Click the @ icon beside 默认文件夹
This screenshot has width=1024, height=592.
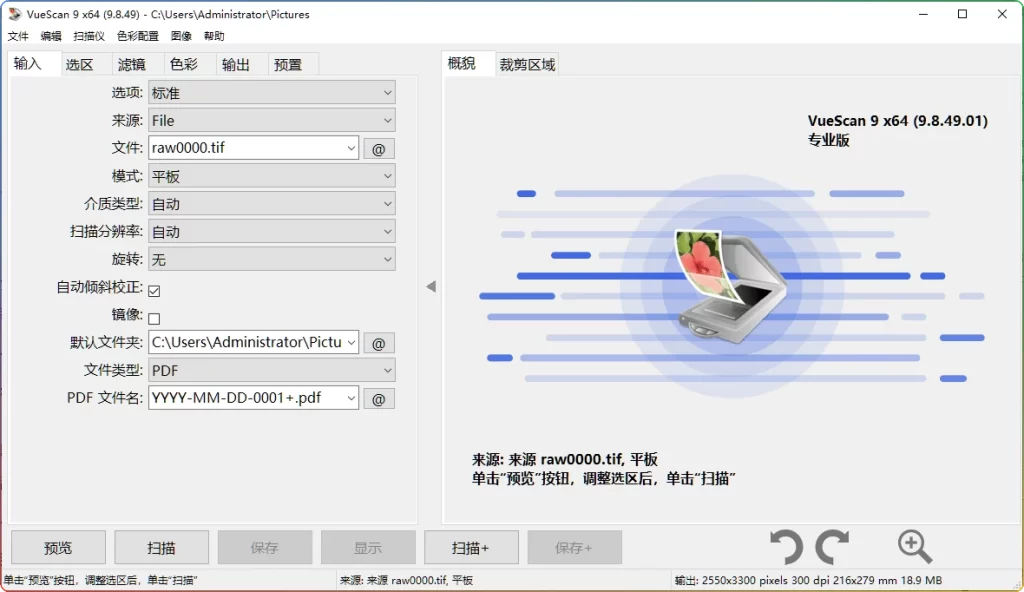378,342
